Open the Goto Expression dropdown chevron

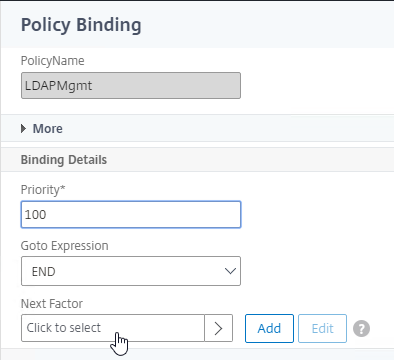pos(230,271)
